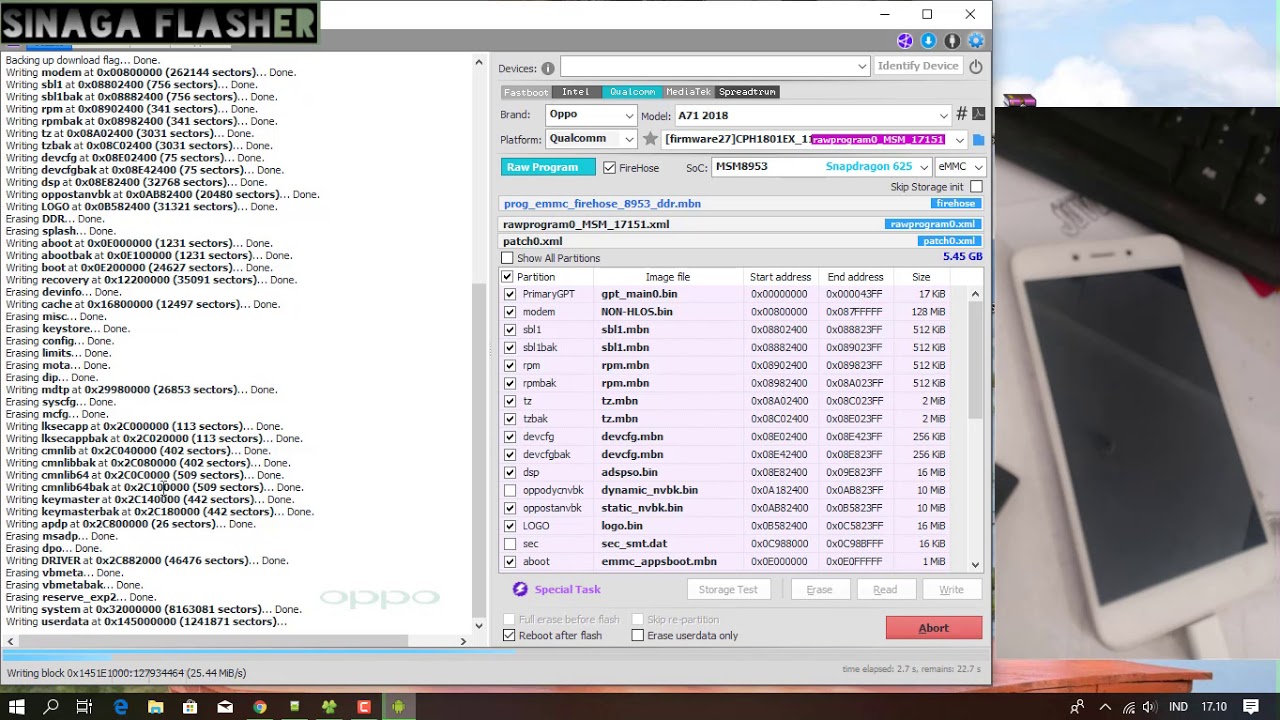Viewport: 1280px width, 720px height.
Task: Toggle the FireHose checkbox
Action: point(609,168)
